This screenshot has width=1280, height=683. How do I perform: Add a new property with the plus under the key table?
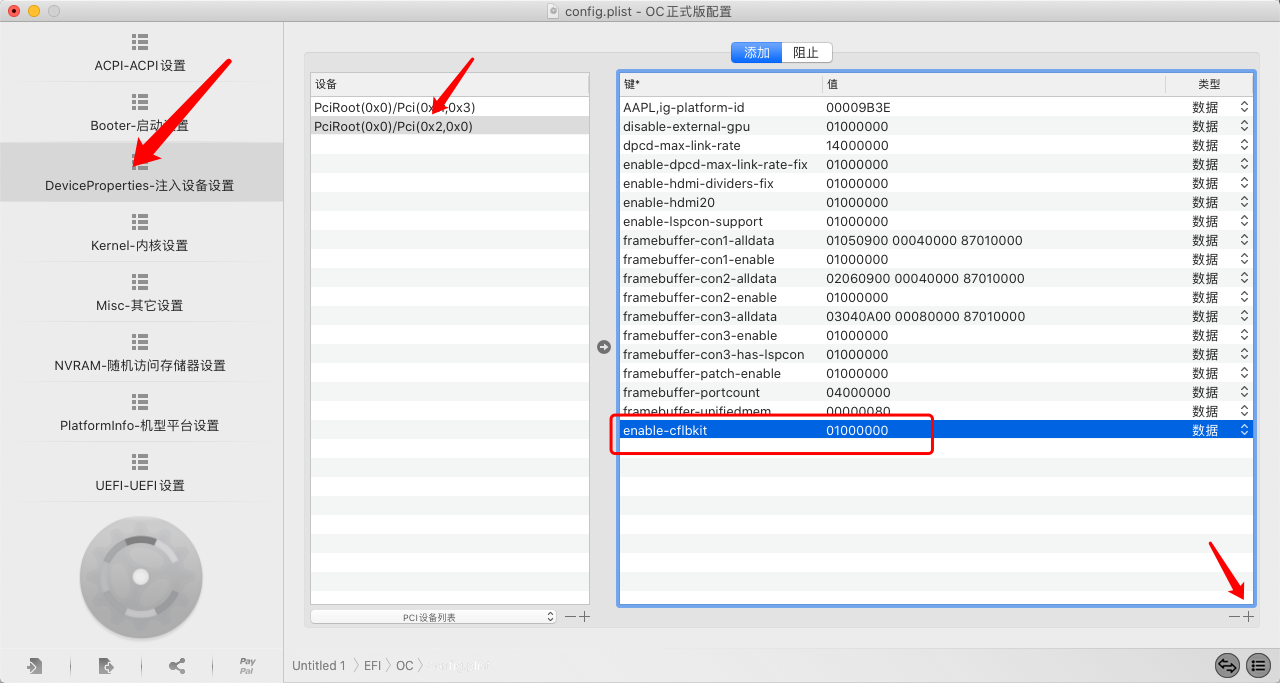coord(1248,617)
